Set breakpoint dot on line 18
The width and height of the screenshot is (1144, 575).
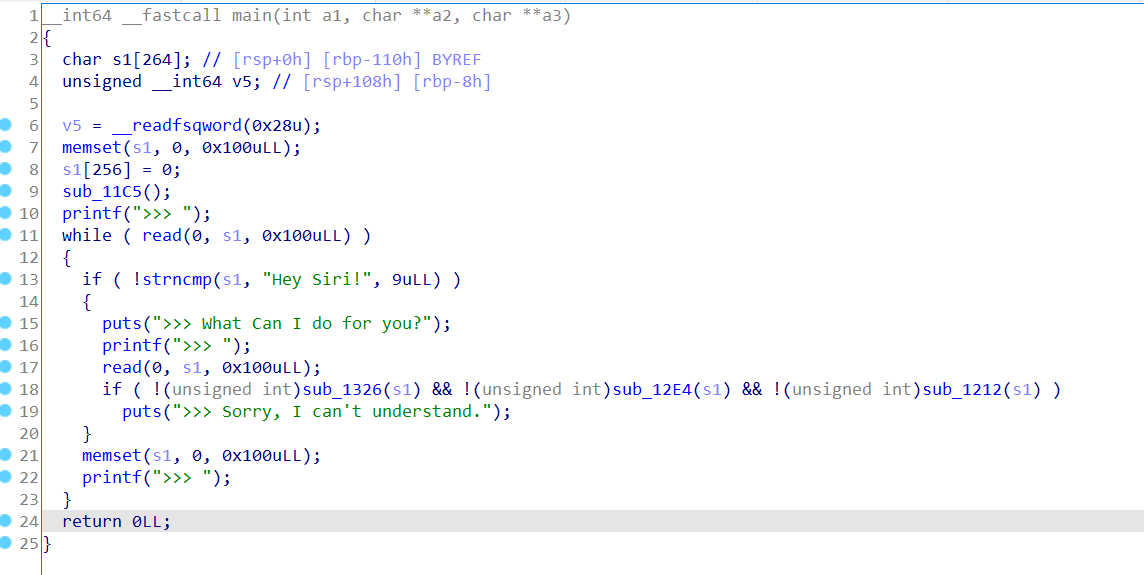6,389
